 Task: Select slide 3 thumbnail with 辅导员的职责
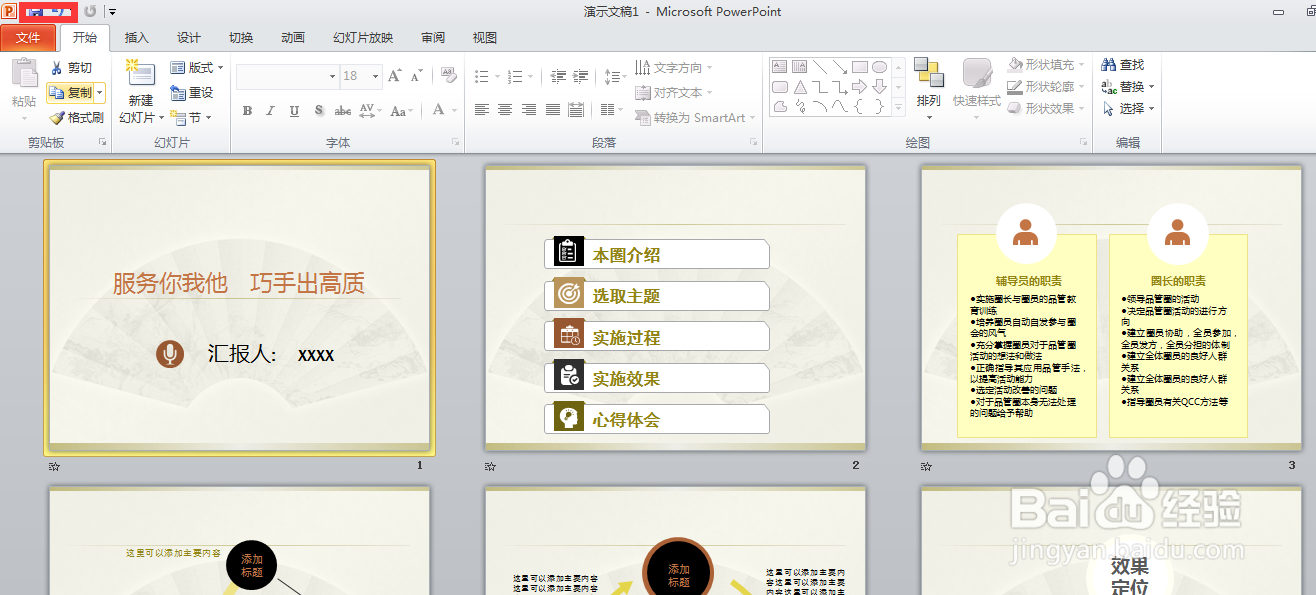point(1110,308)
